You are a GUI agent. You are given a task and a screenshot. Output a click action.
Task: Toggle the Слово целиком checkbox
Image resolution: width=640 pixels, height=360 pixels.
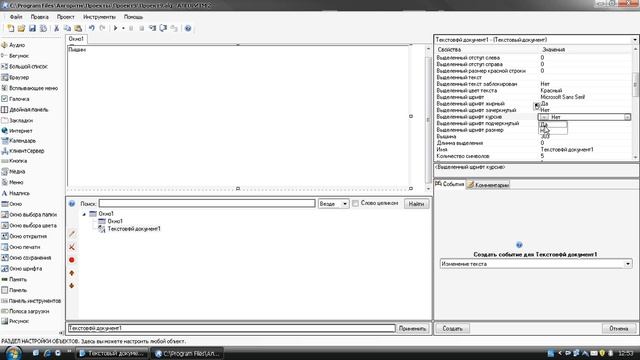(356, 203)
